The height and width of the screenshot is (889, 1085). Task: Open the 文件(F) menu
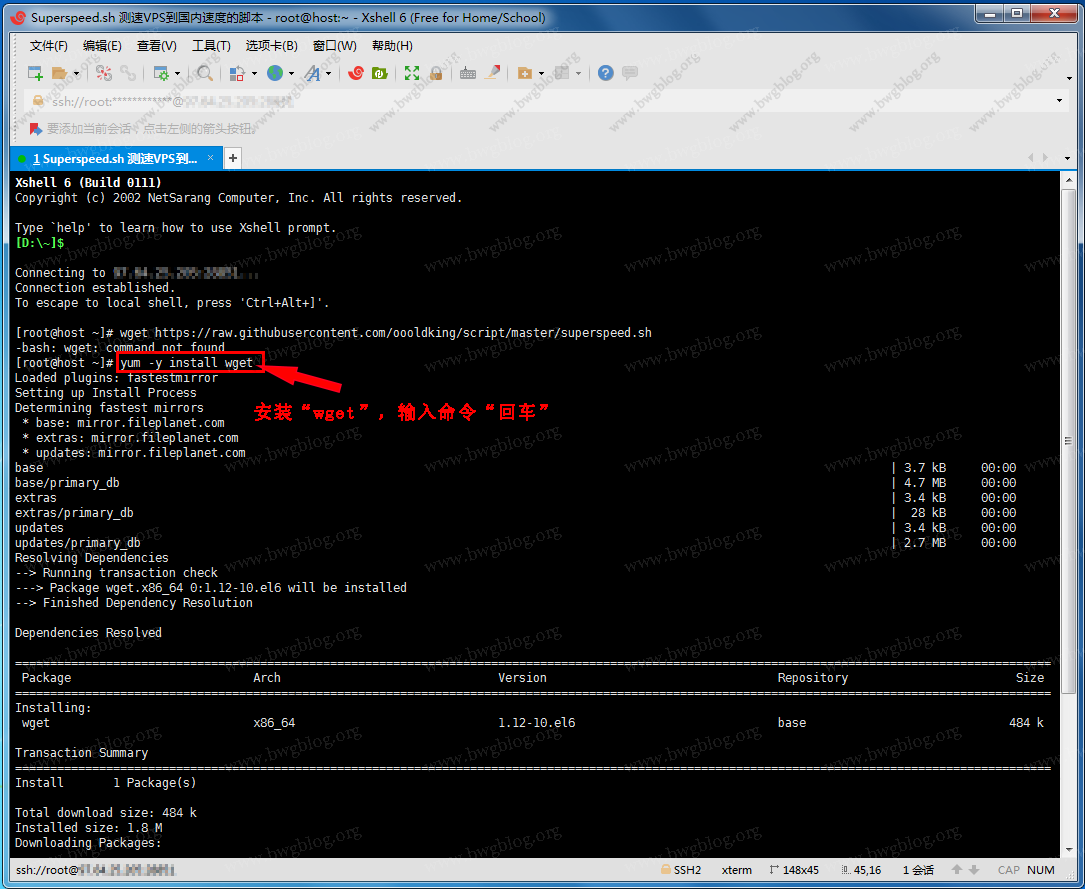coord(48,46)
